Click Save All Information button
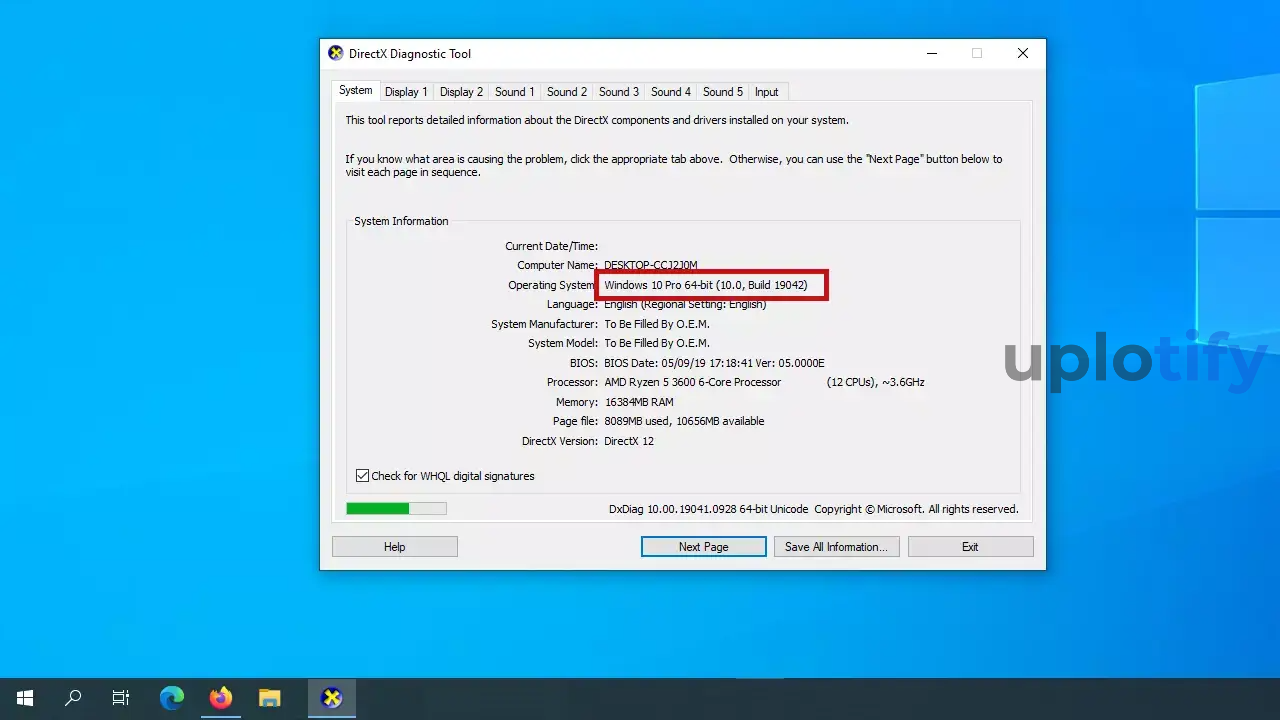The width and height of the screenshot is (1280, 720). 837,547
